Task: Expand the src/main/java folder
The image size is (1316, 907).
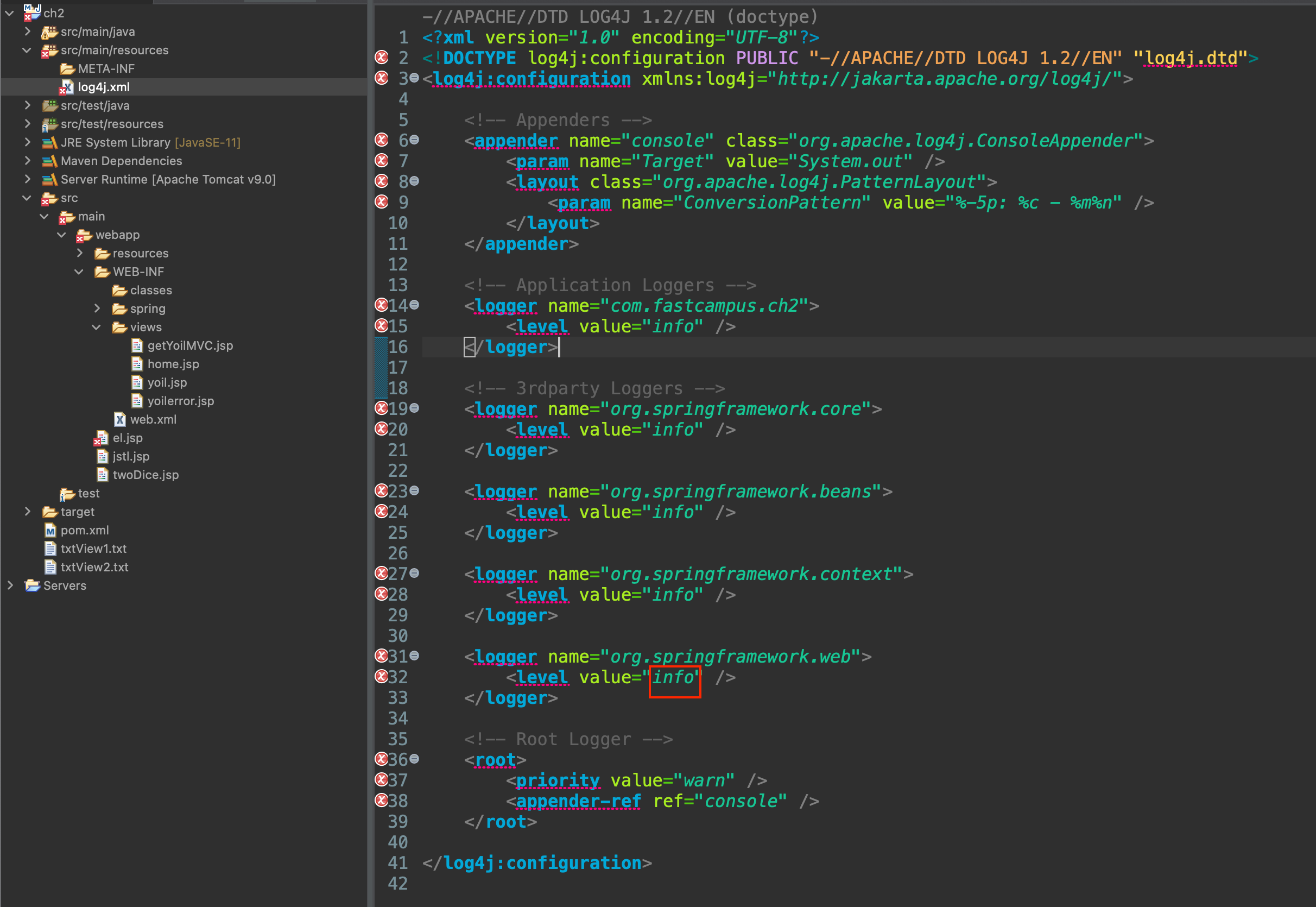Action: click(x=27, y=32)
